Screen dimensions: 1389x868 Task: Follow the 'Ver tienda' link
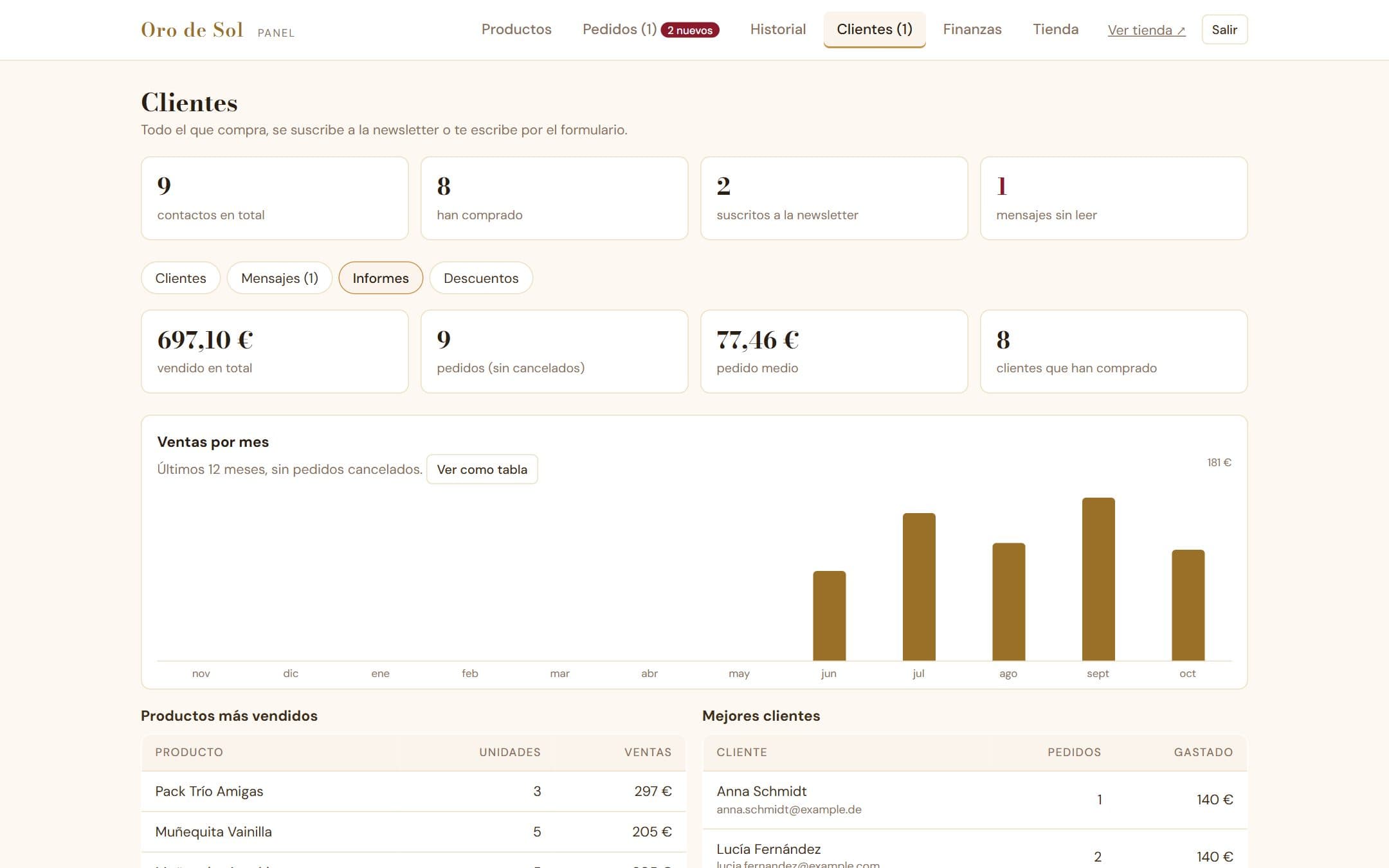click(1147, 30)
